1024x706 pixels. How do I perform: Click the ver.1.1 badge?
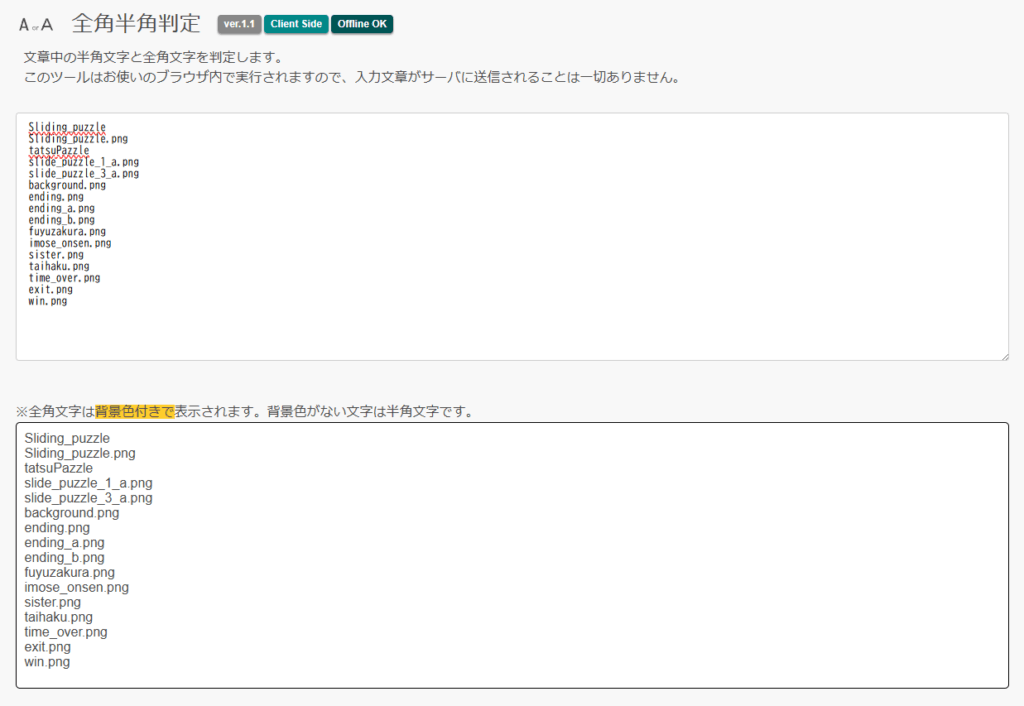(x=239, y=24)
